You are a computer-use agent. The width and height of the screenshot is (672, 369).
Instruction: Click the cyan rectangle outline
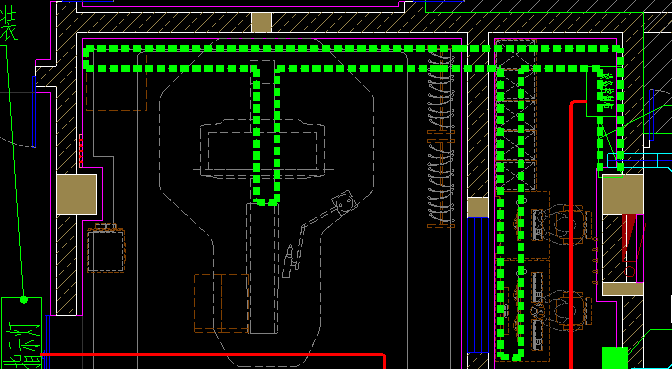coord(640,160)
